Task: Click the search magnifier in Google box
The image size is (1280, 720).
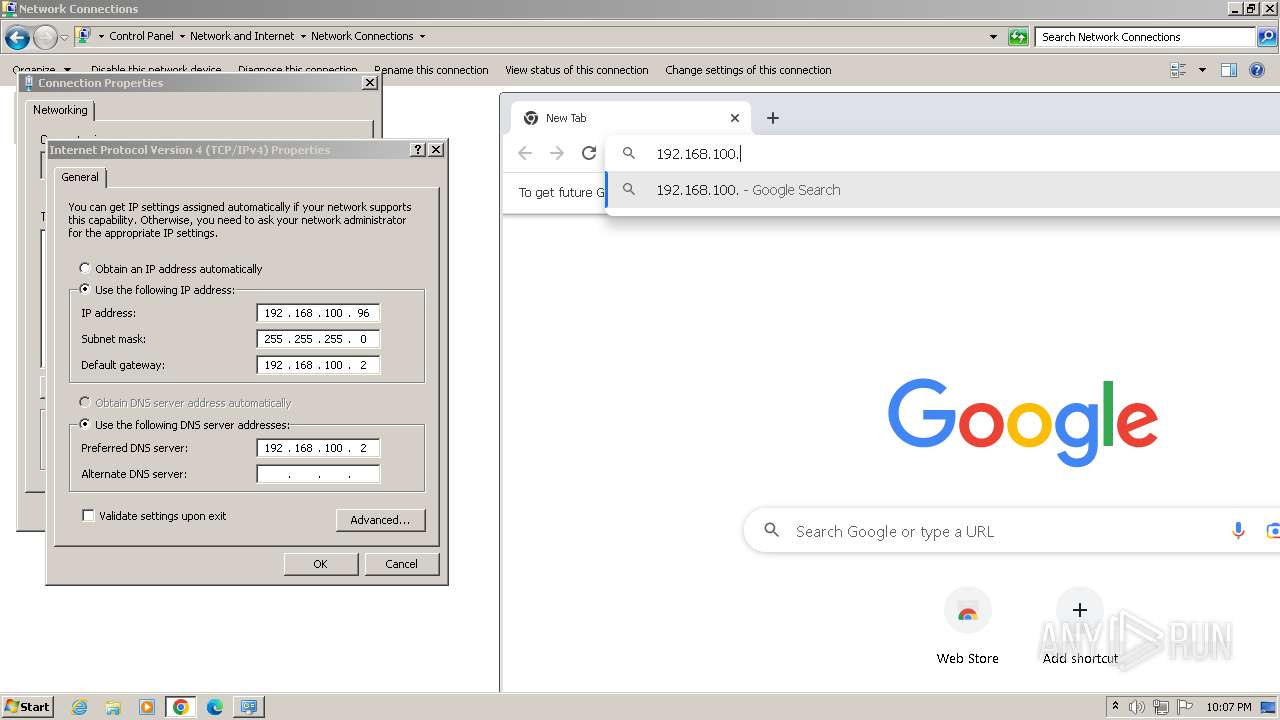Action: tap(771, 531)
